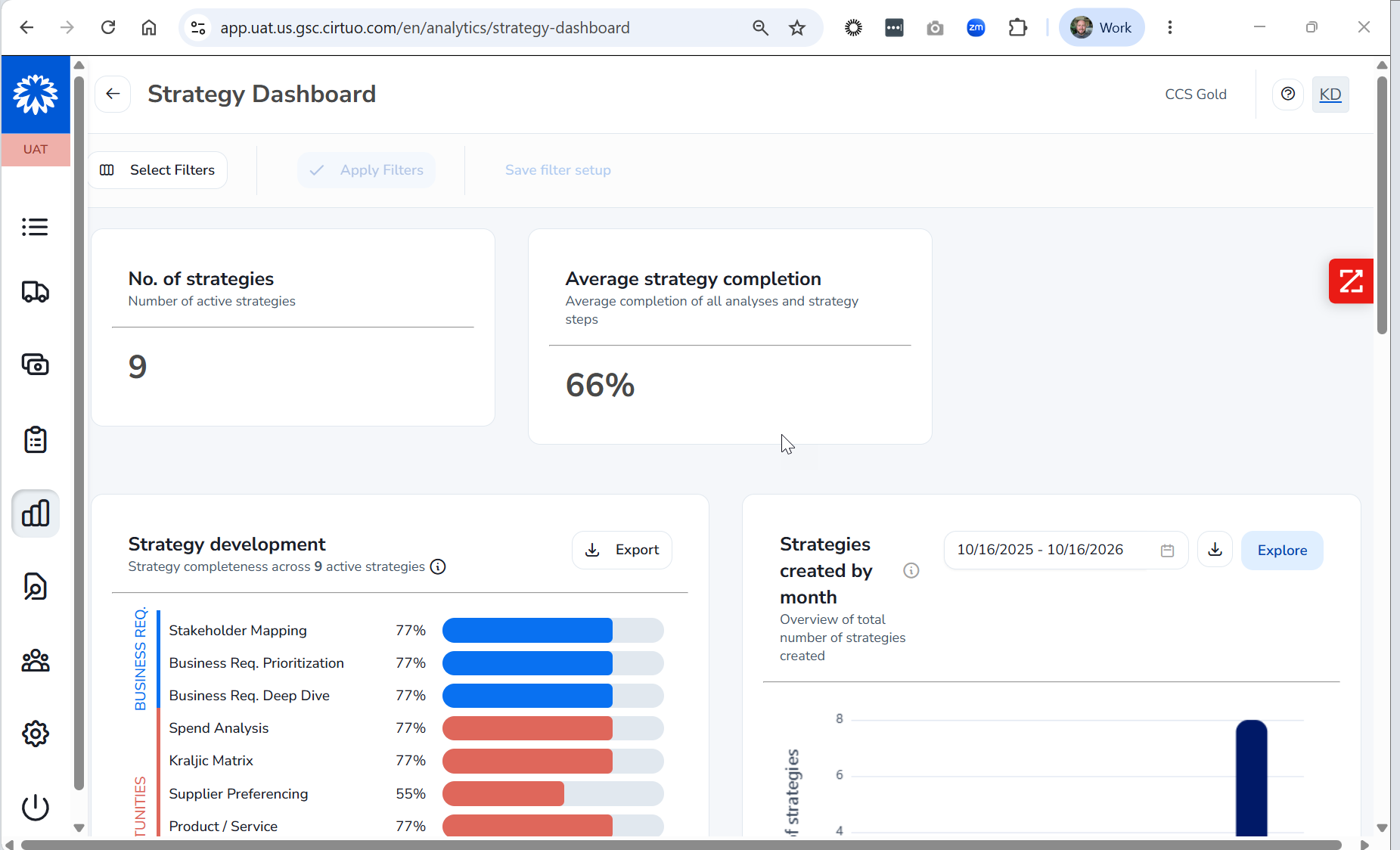Download the Strategies created by month chart
Screen dimensions: 1400x850
coord(1215,550)
